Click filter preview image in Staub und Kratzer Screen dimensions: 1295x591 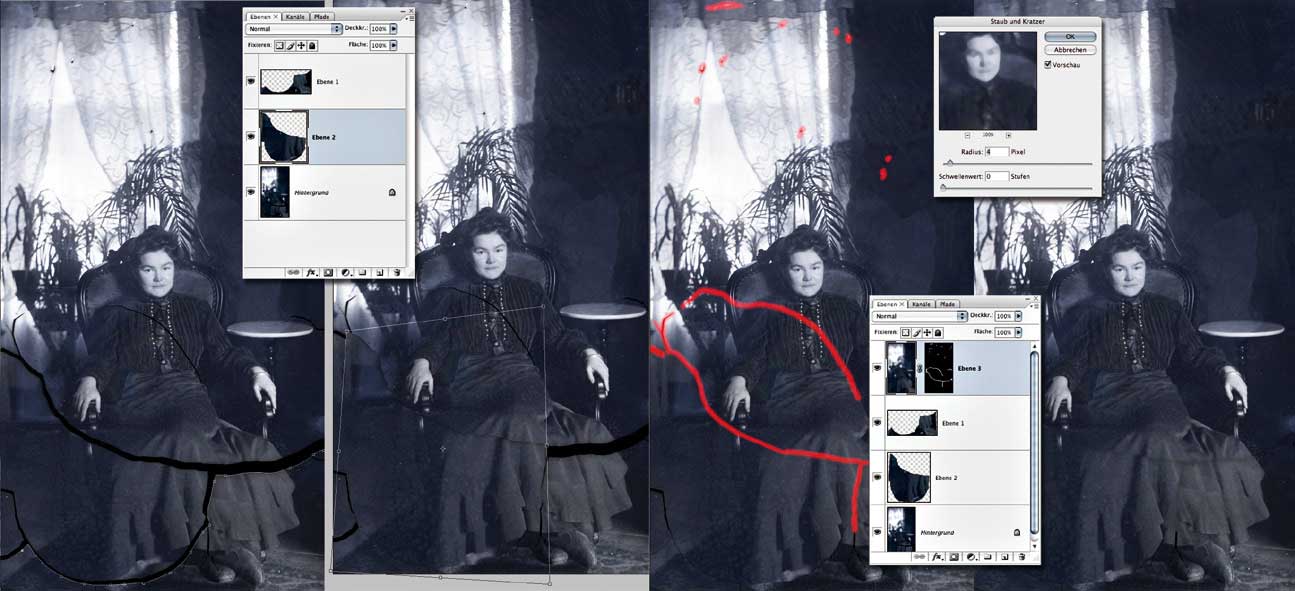pos(988,81)
